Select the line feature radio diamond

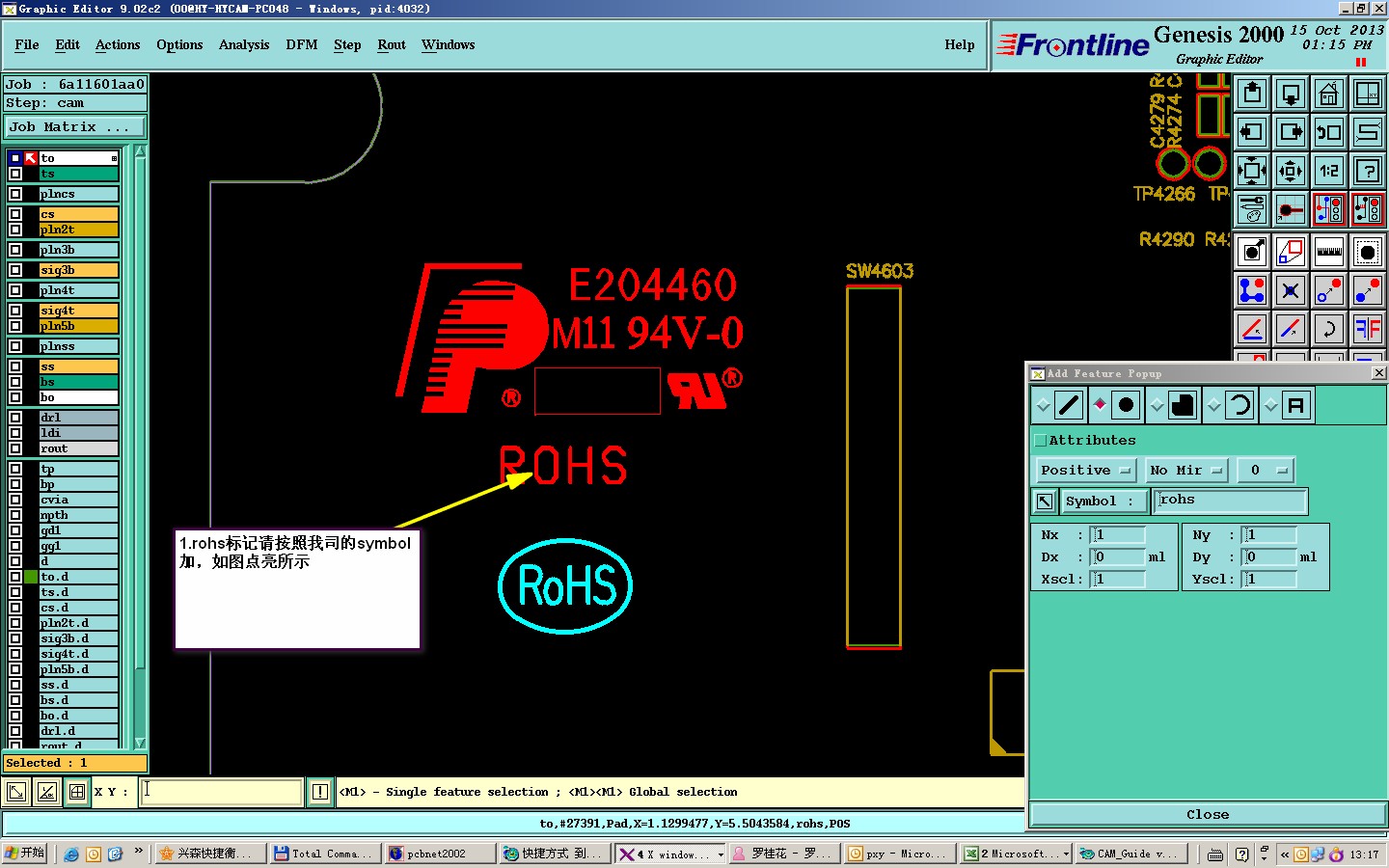(x=1043, y=406)
